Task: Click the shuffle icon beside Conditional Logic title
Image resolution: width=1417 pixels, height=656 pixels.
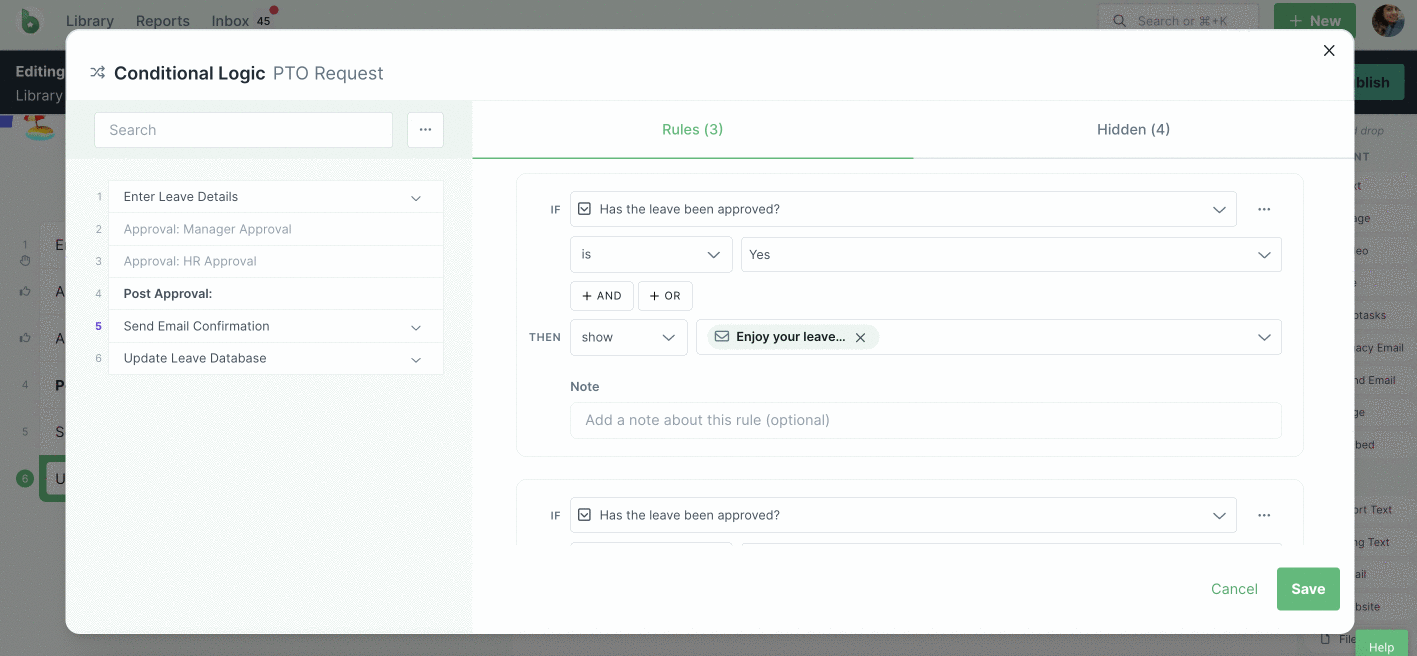Action: (97, 72)
